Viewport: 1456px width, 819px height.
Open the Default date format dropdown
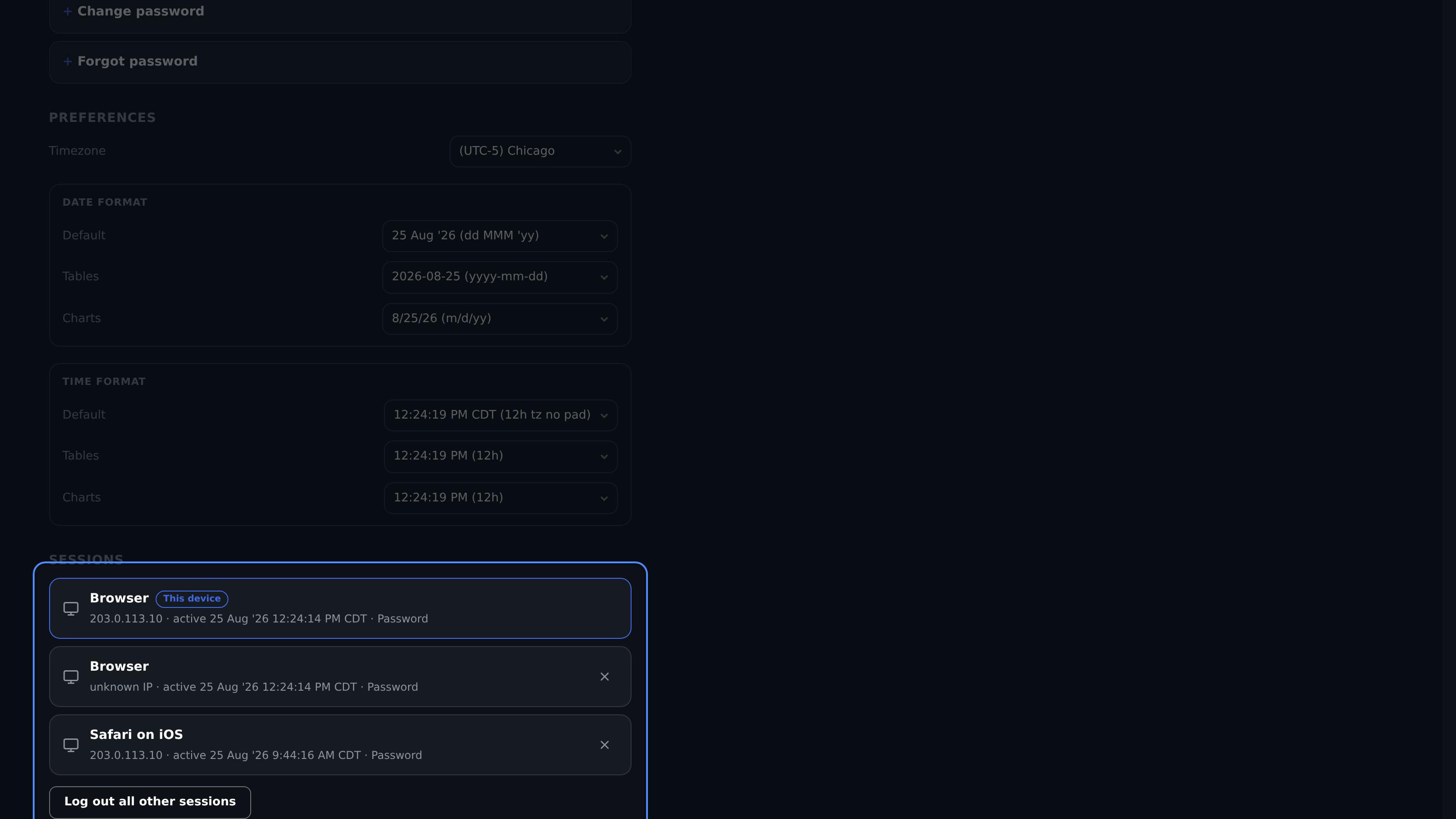500,236
